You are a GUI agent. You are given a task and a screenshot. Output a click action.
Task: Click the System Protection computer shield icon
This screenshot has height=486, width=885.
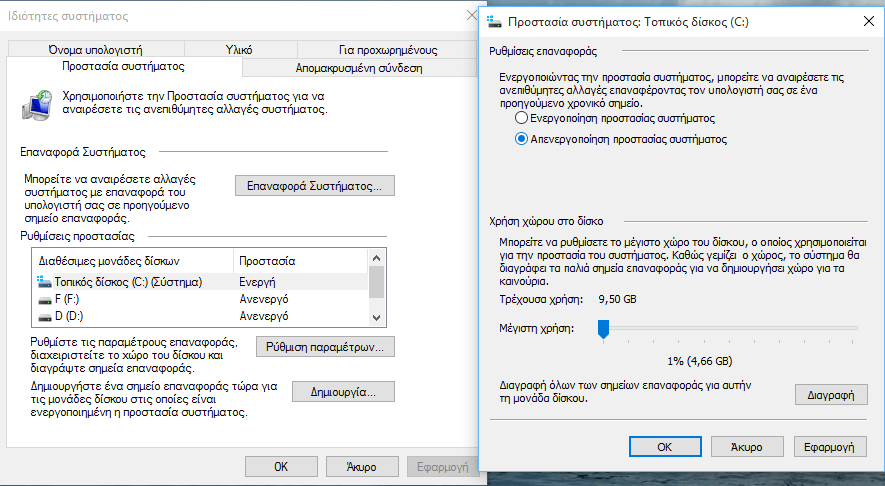click(x=37, y=102)
